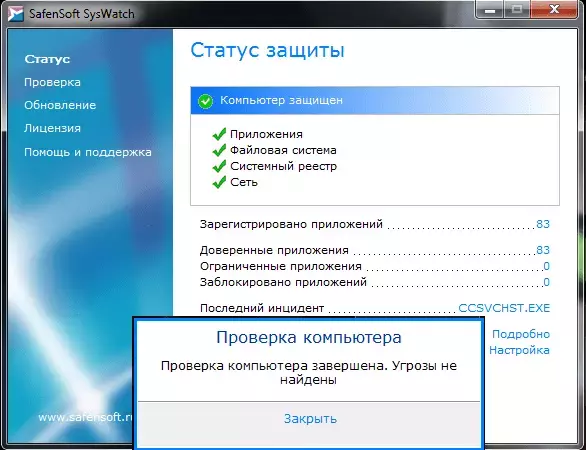The width and height of the screenshot is (586, 450).
Task: Maximize the SafenSoft SysWatch window
Action: tap(517, 10)
